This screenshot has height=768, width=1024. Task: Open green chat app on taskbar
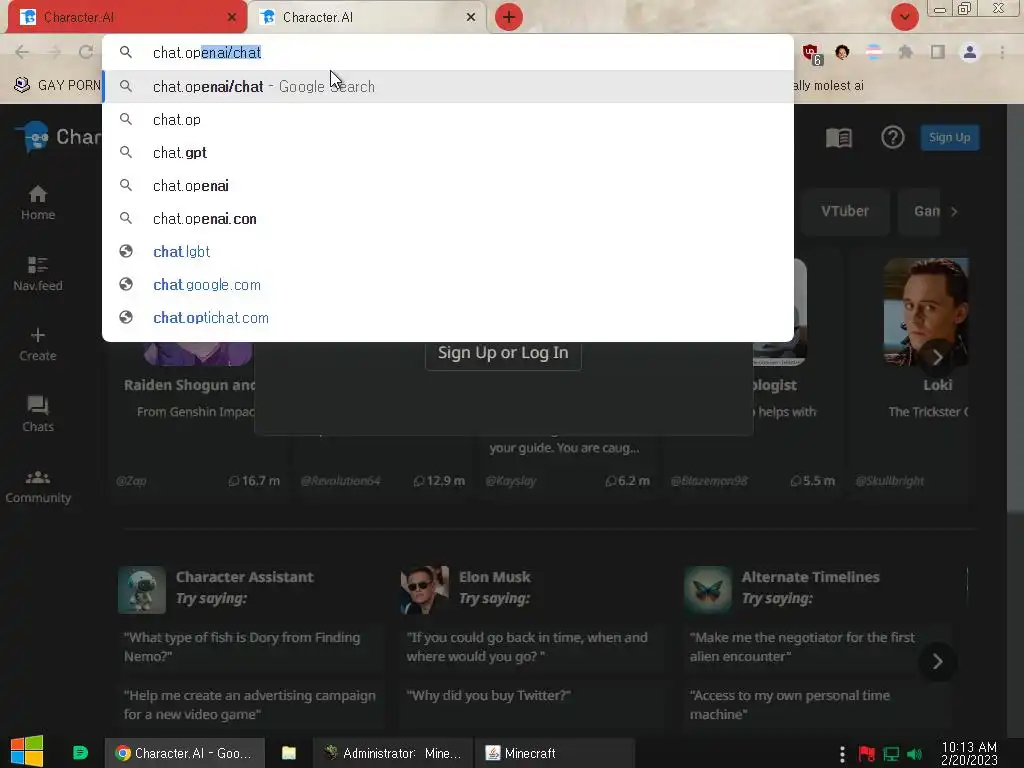80,753
